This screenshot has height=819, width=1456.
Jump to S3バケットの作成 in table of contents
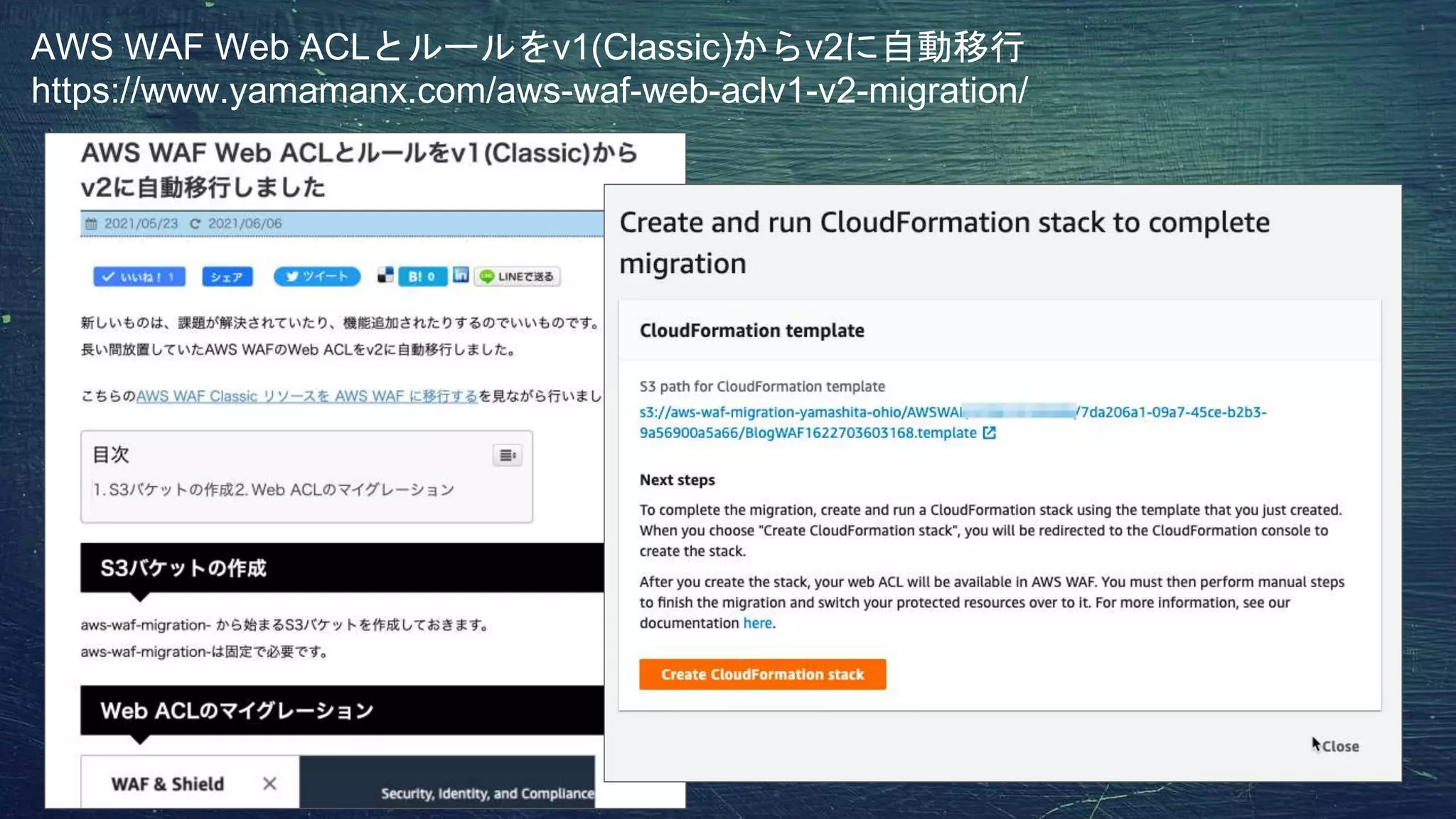pyautogui.click(x=163, y=490)
